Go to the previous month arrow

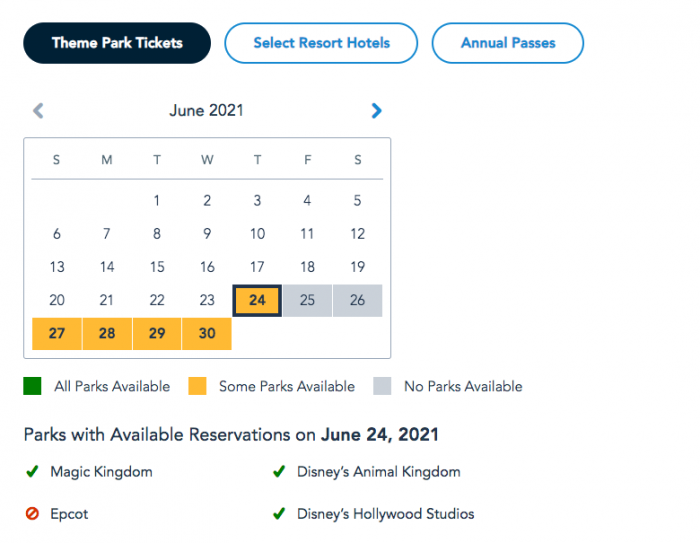click(38, 111)
